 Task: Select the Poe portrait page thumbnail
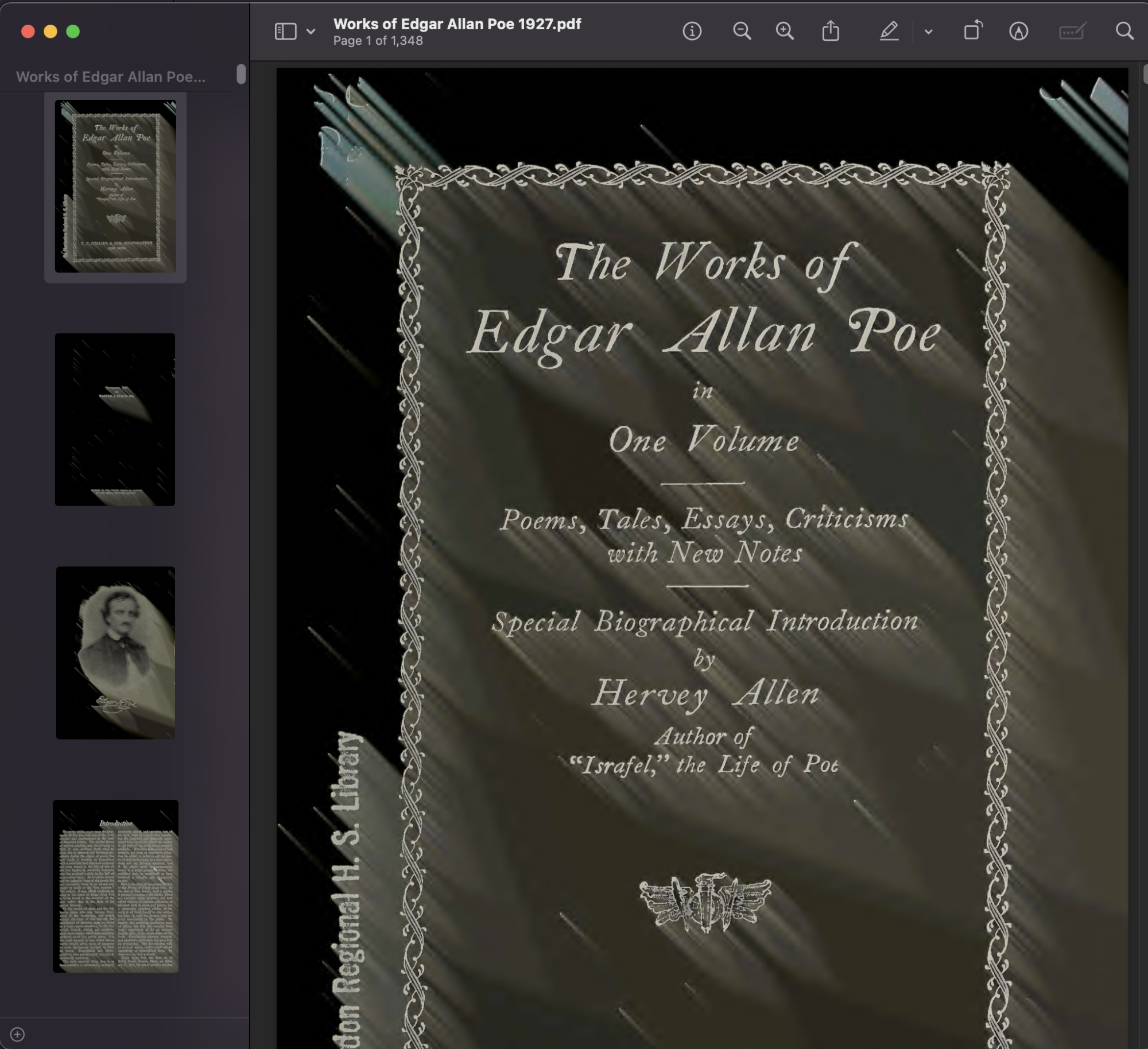pos(115,652)
